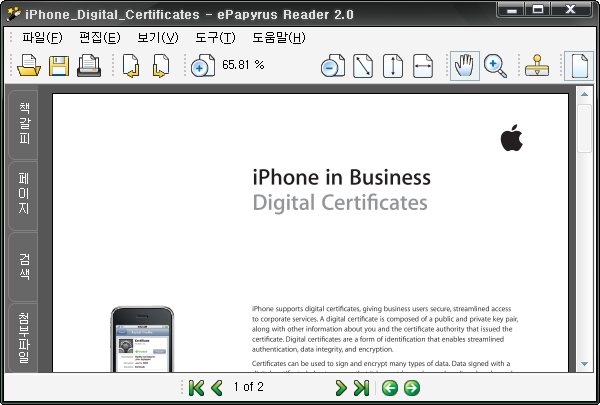This screenshot has height=405, width=600.
Task: Click the iPhone in Business heading
Action: coord(341,177)
